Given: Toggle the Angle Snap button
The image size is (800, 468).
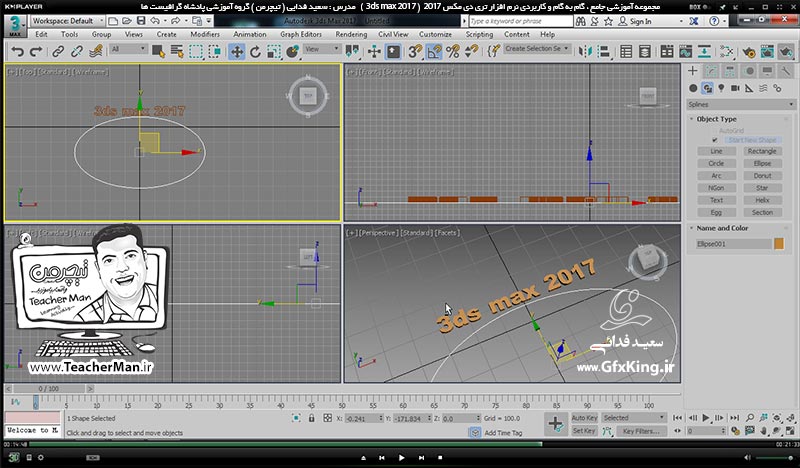Looking at the screenshot, I should [x=434, y=52].
